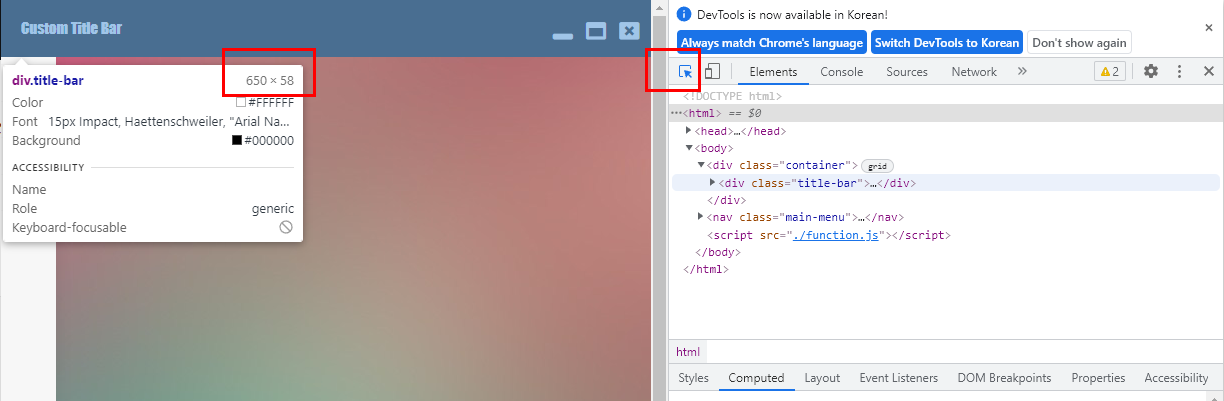This screenshot has width=1224, height=401.
Task: Select the DOCTYPE declaration row
Action: [946, 96]
